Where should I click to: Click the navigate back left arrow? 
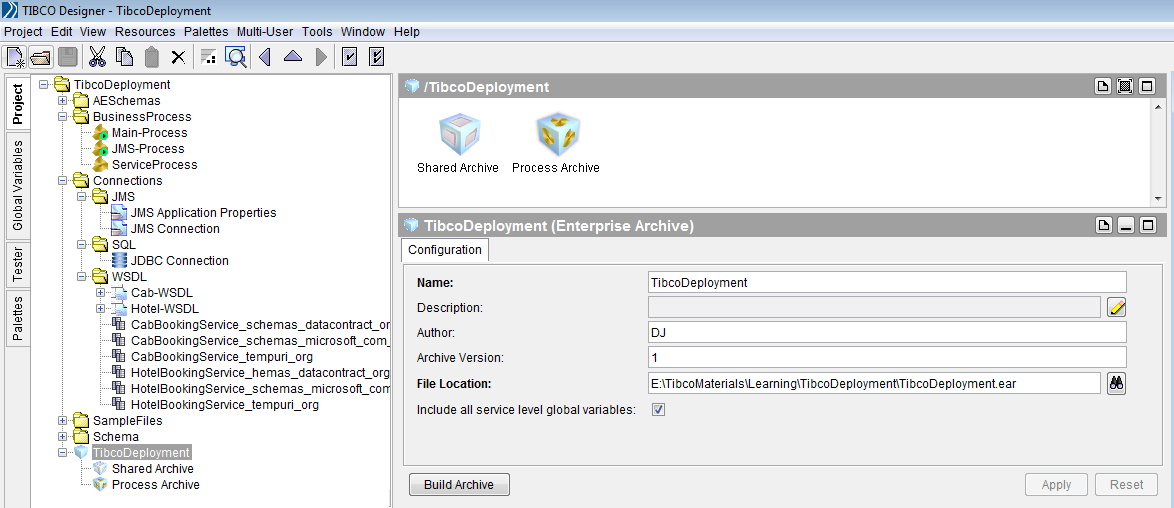click(x=264, y=57)
